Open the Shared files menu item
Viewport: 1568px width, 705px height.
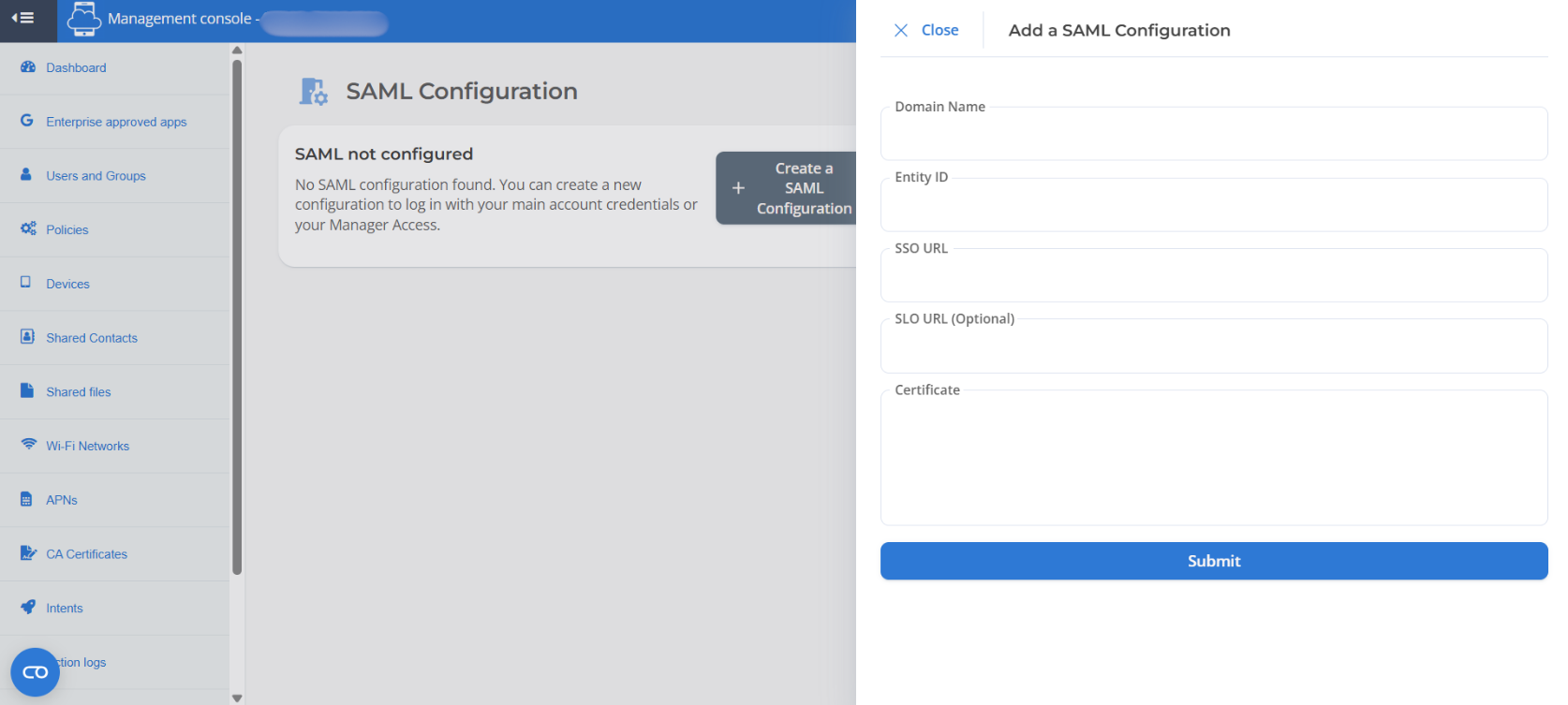pyautogui.click(x=79, y=392)
